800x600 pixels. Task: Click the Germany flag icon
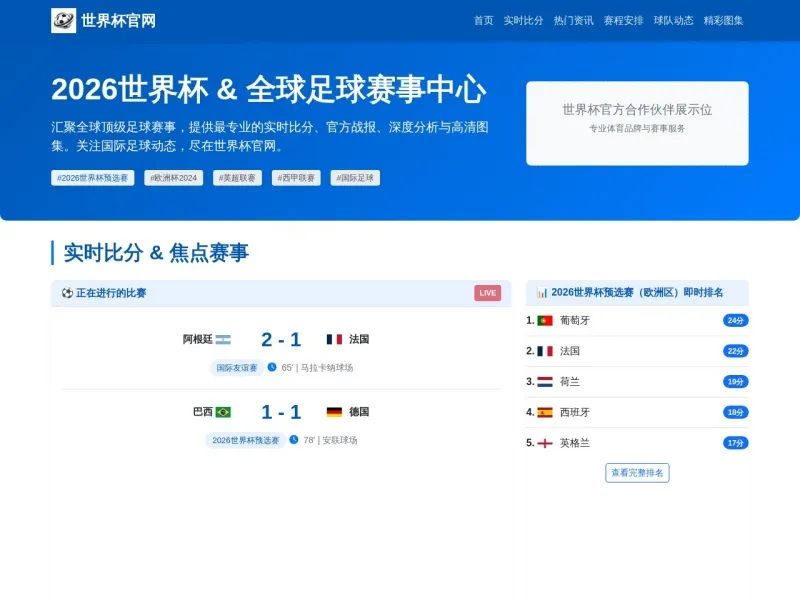coord(334,412)
